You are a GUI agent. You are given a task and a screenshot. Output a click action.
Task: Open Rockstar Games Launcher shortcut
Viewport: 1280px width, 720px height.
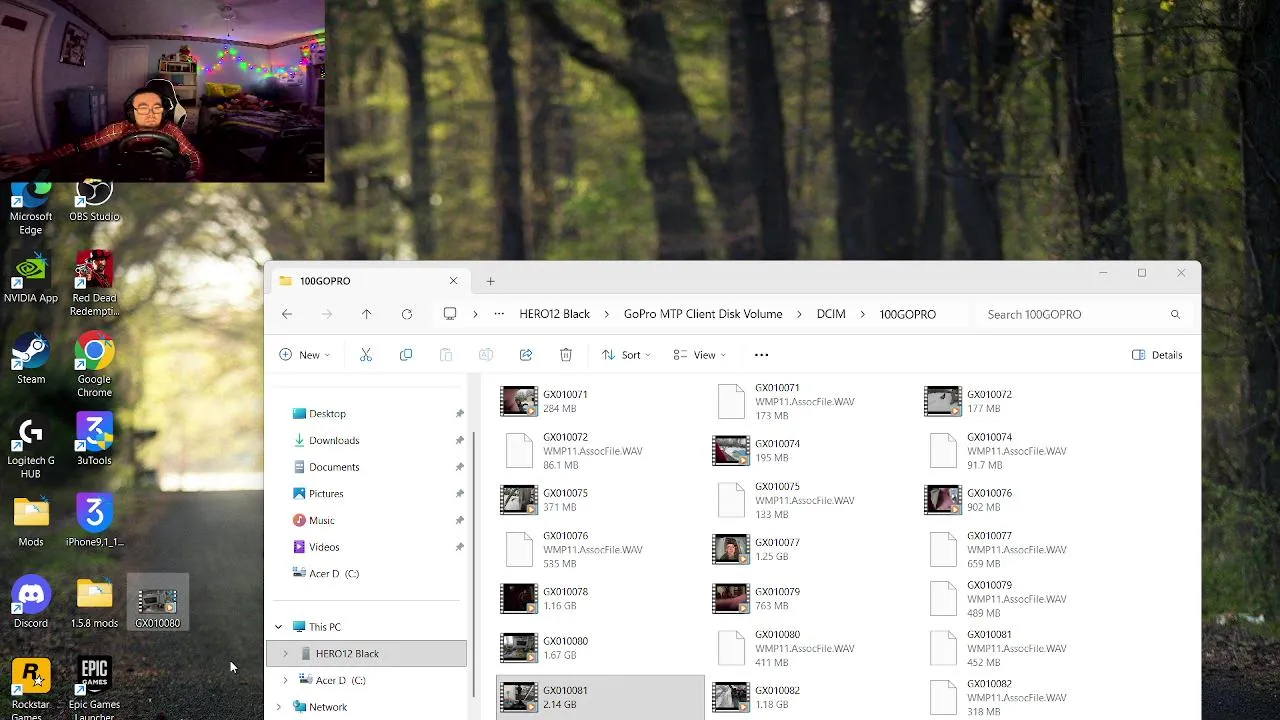point(31,689)
